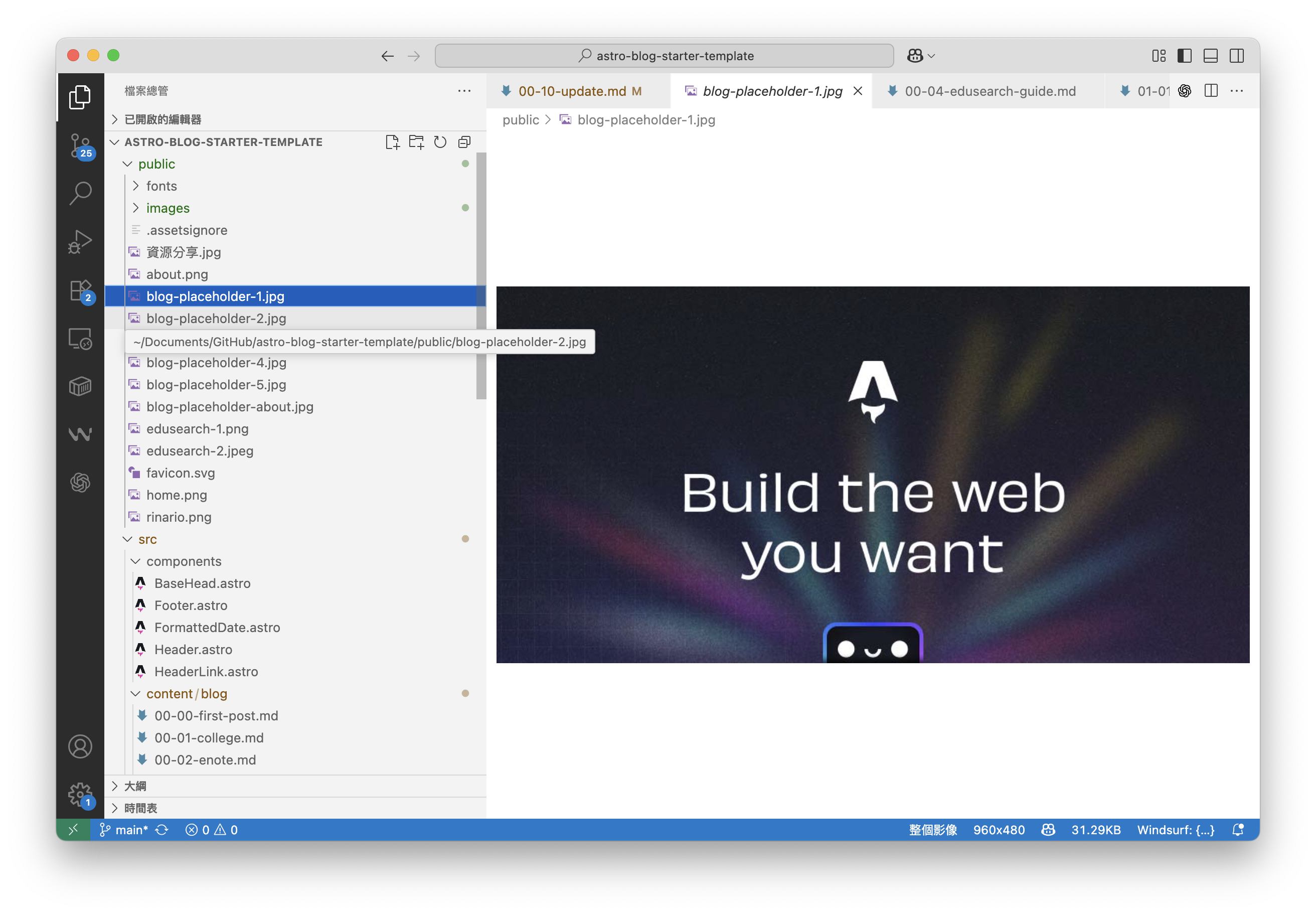This screenshot has width=1316, height=915.
Task: Open about.png in the explorer
Action: pos(295,274)
